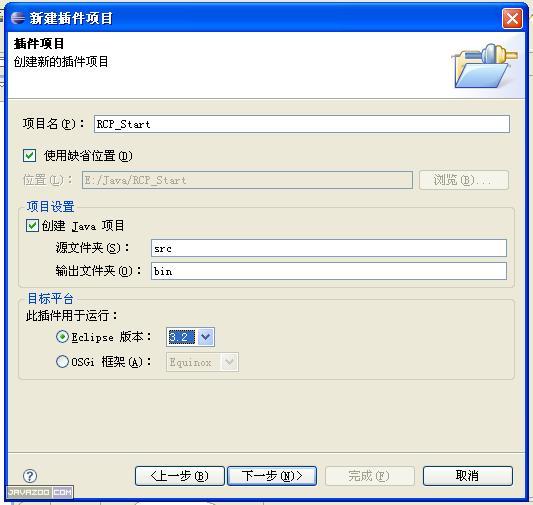Click the 源文件夹 src input field
The height and width of the screenshot is (505, 533).
pos(329,248)
